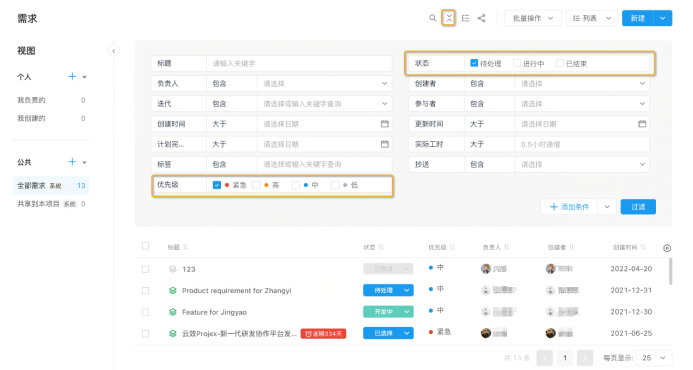Check the 低 priority checkbox
Screen dimensions: 693x370
(x=335, y=185)
